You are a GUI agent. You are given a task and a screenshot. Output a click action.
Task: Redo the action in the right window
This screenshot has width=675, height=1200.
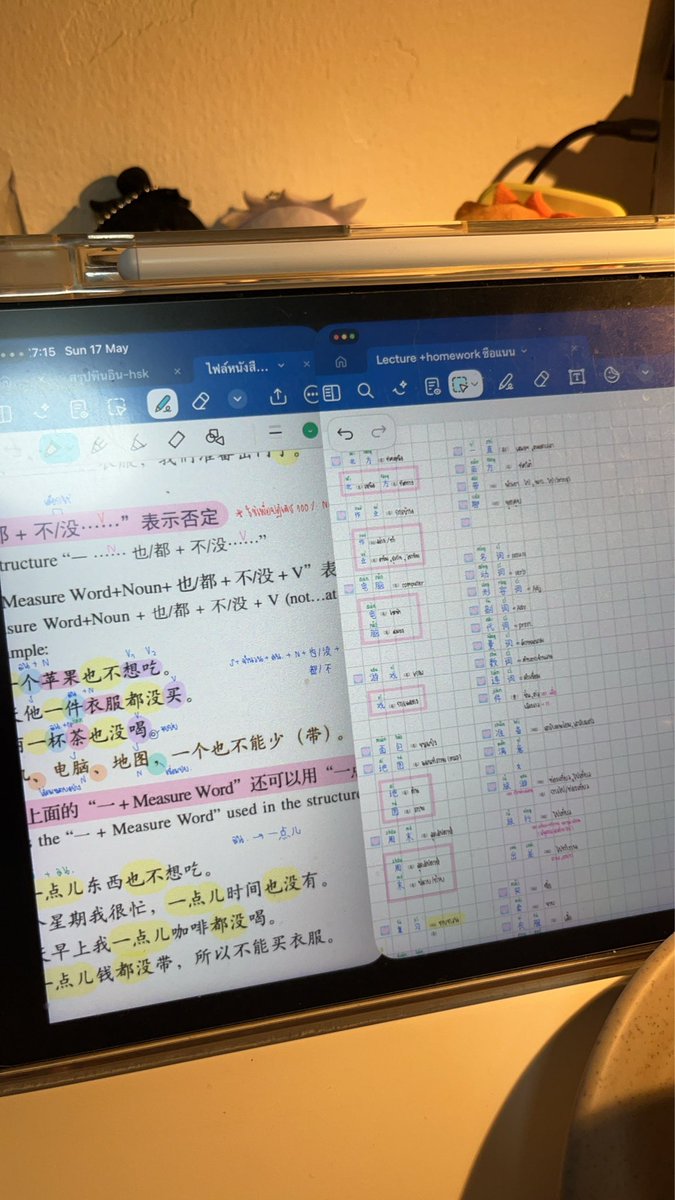pos(378,431)
